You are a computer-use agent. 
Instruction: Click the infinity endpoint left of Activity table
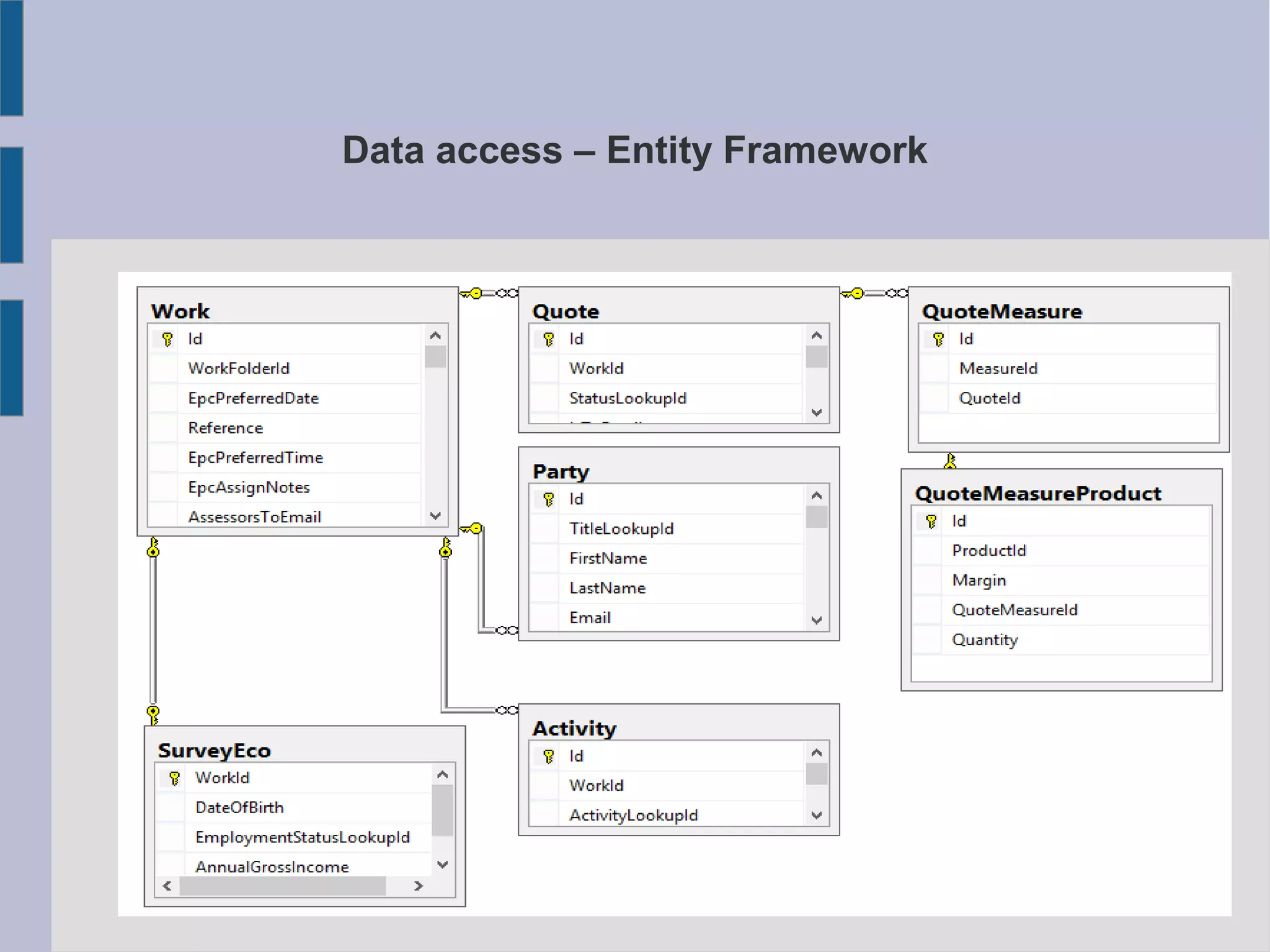tap(507, 710)
